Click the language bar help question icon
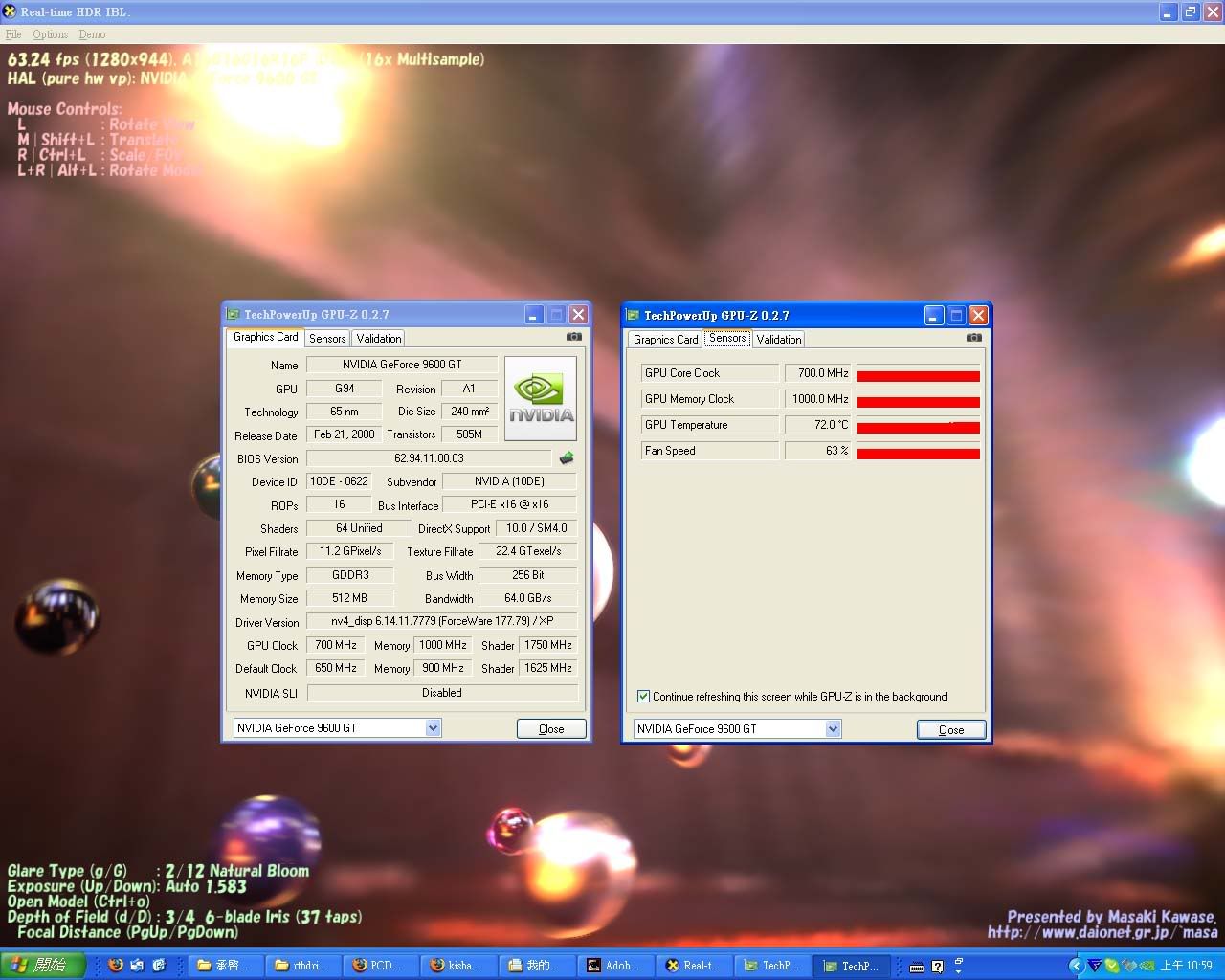The image size is (1225, 980). pos(938,967)
